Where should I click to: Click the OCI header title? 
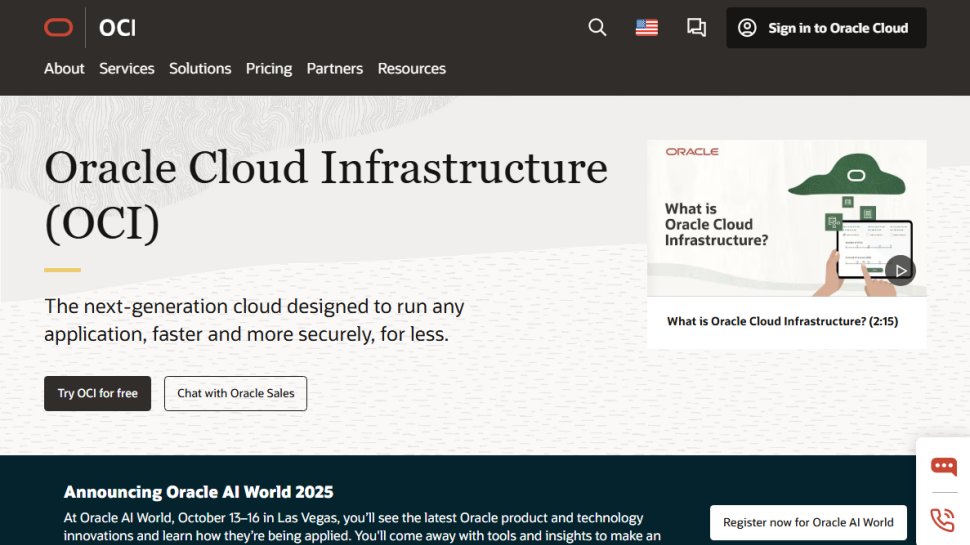pyautogui.click(x=117, y=28)
